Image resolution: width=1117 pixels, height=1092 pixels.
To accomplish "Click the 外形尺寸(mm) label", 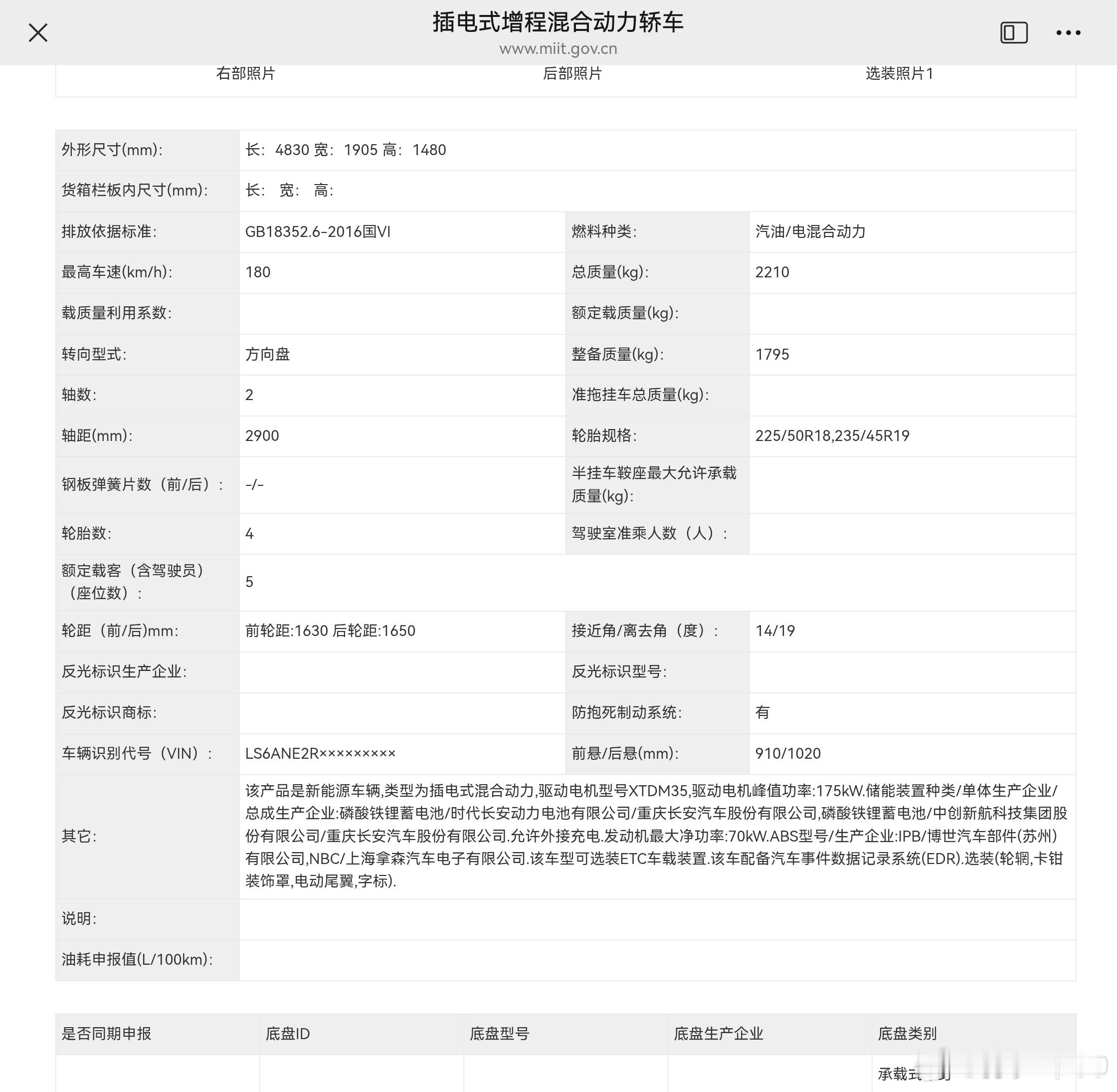I will click(112, 150).
